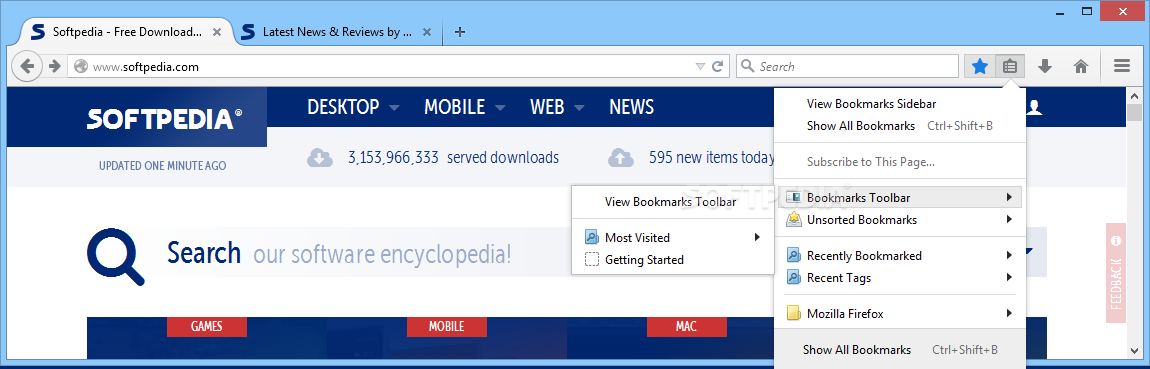Viewport: 1150px width, 369px height.
Task: Expand the Bookmarks Toolbar row arrow
Action: pyautogui.click(x=1009, y=197)
